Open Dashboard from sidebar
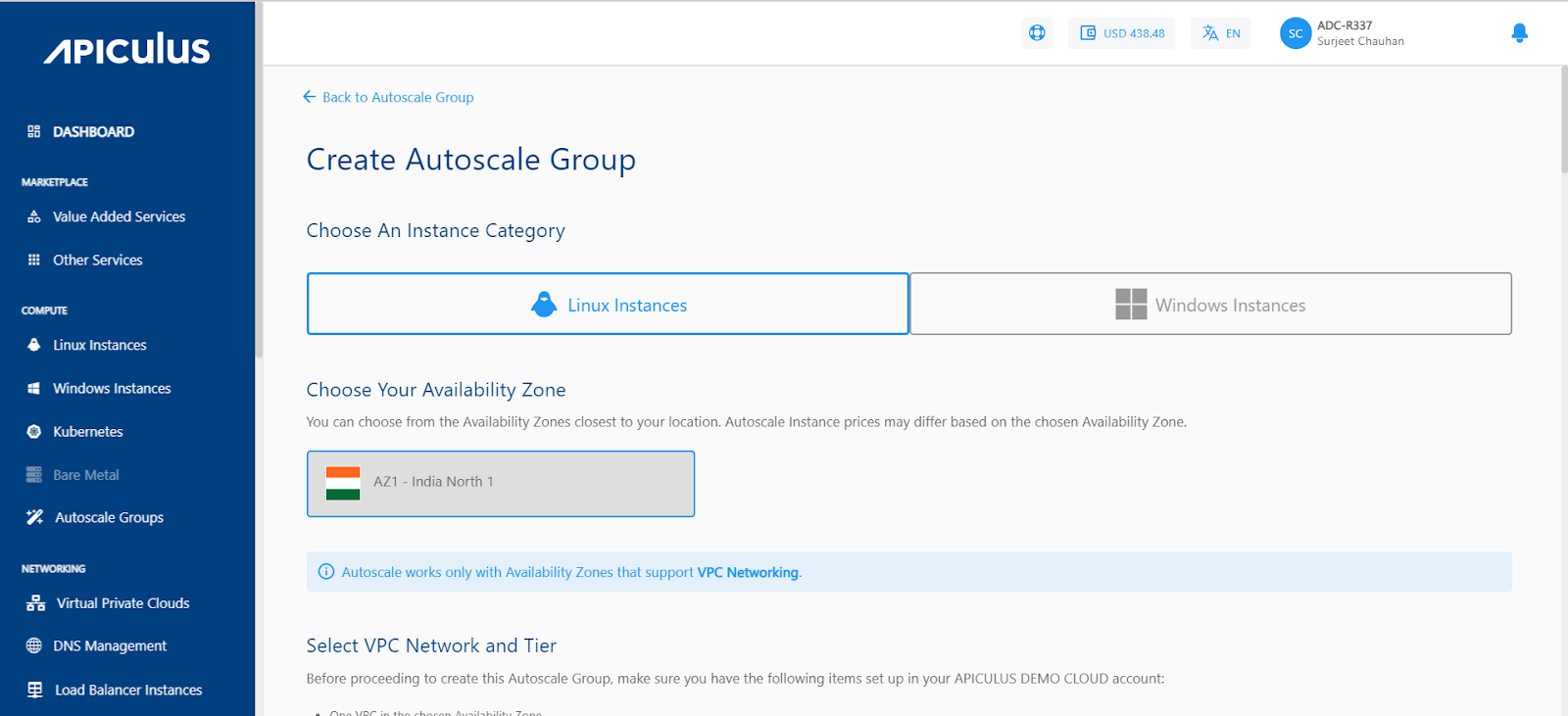The width and height of the screenshot is (1568, 716). pos(93,131)
